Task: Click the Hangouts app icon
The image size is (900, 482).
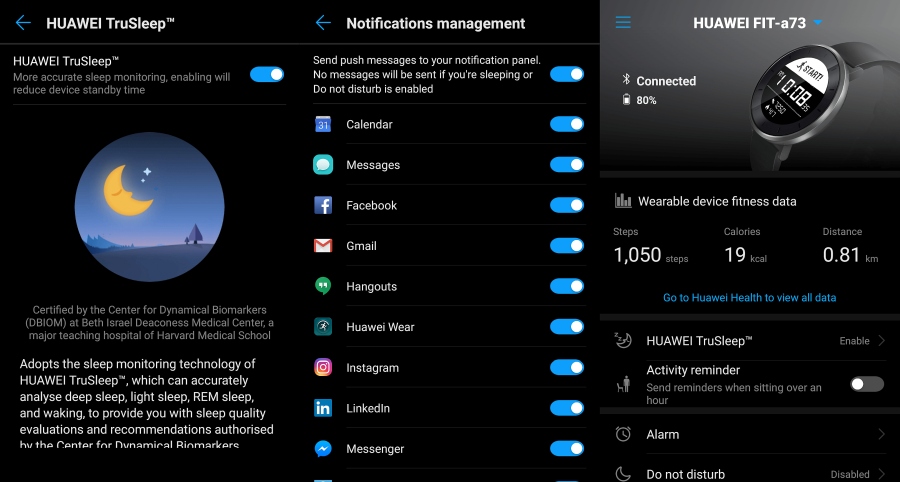Action: pos(323,286)
